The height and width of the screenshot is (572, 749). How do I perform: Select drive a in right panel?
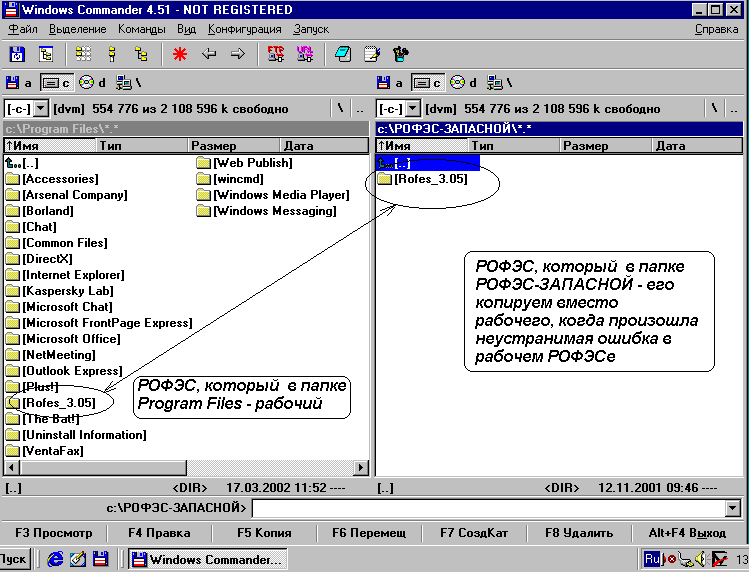[x=390, y=83]
